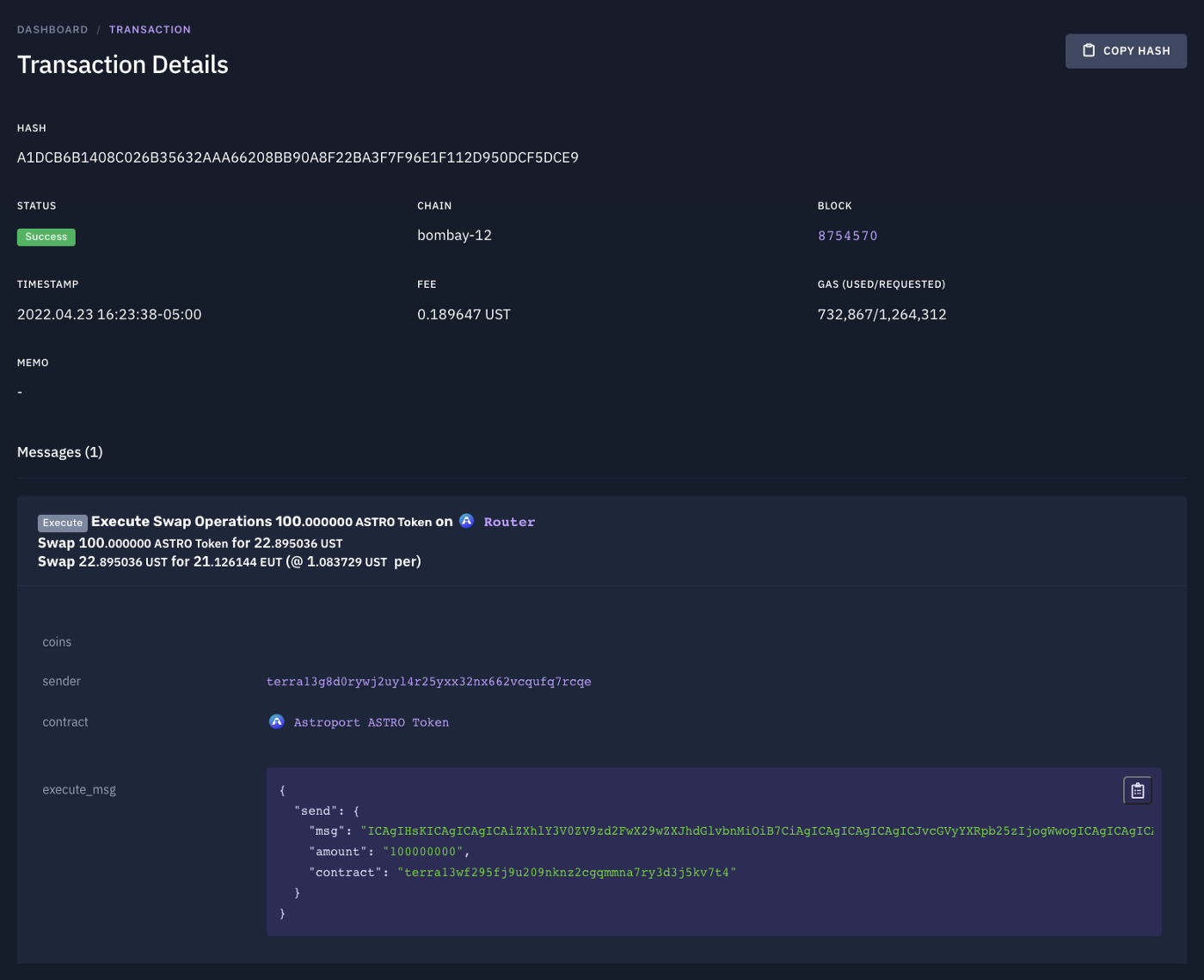Open the sender address terra13g8d0ry link
Image resolution: width=1204 pixels, height=980 pixels.
tap(428, 682)
